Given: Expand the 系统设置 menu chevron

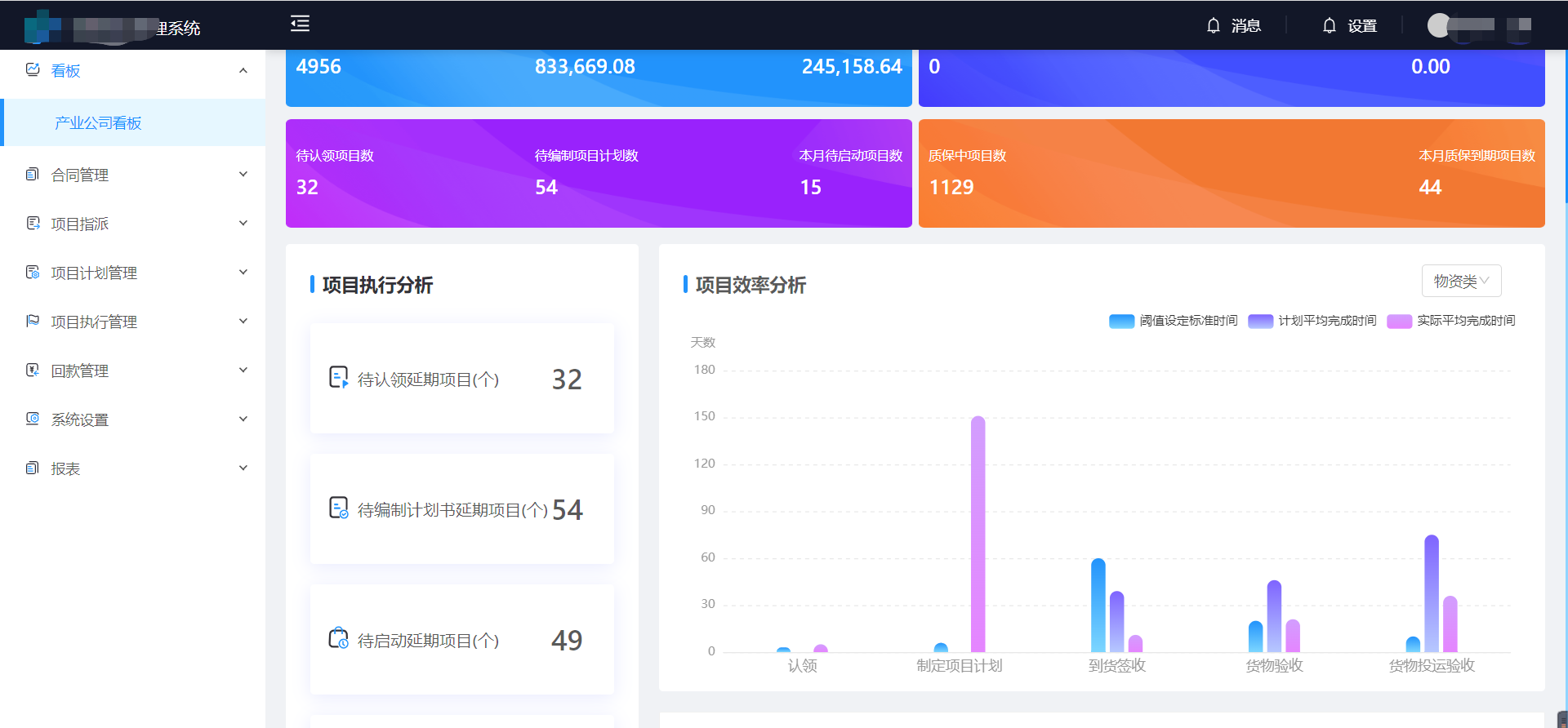Looking at the screenshot, I should (x=243, y=419).
